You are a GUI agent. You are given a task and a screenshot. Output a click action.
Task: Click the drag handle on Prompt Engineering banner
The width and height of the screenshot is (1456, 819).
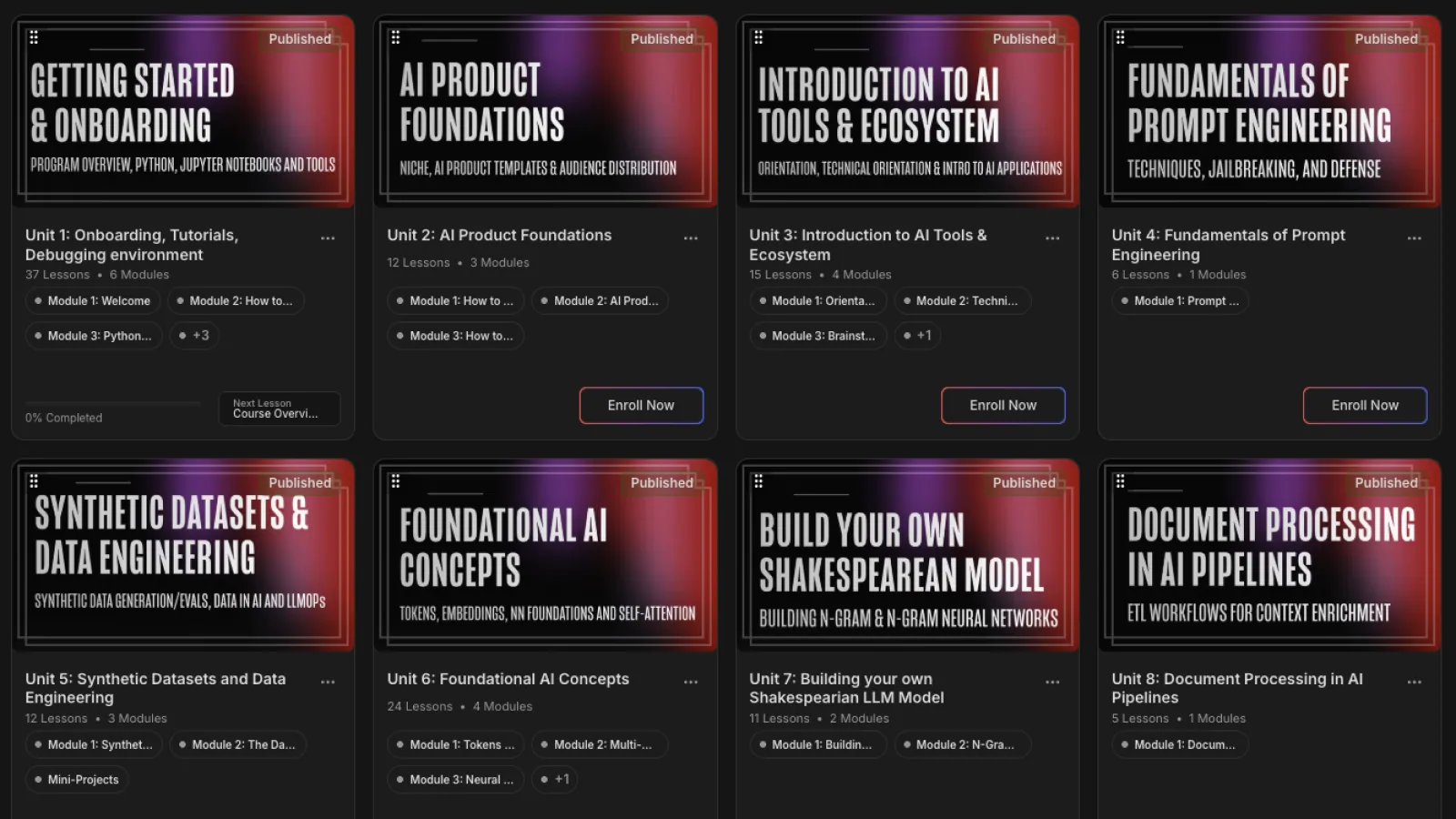1120,37
